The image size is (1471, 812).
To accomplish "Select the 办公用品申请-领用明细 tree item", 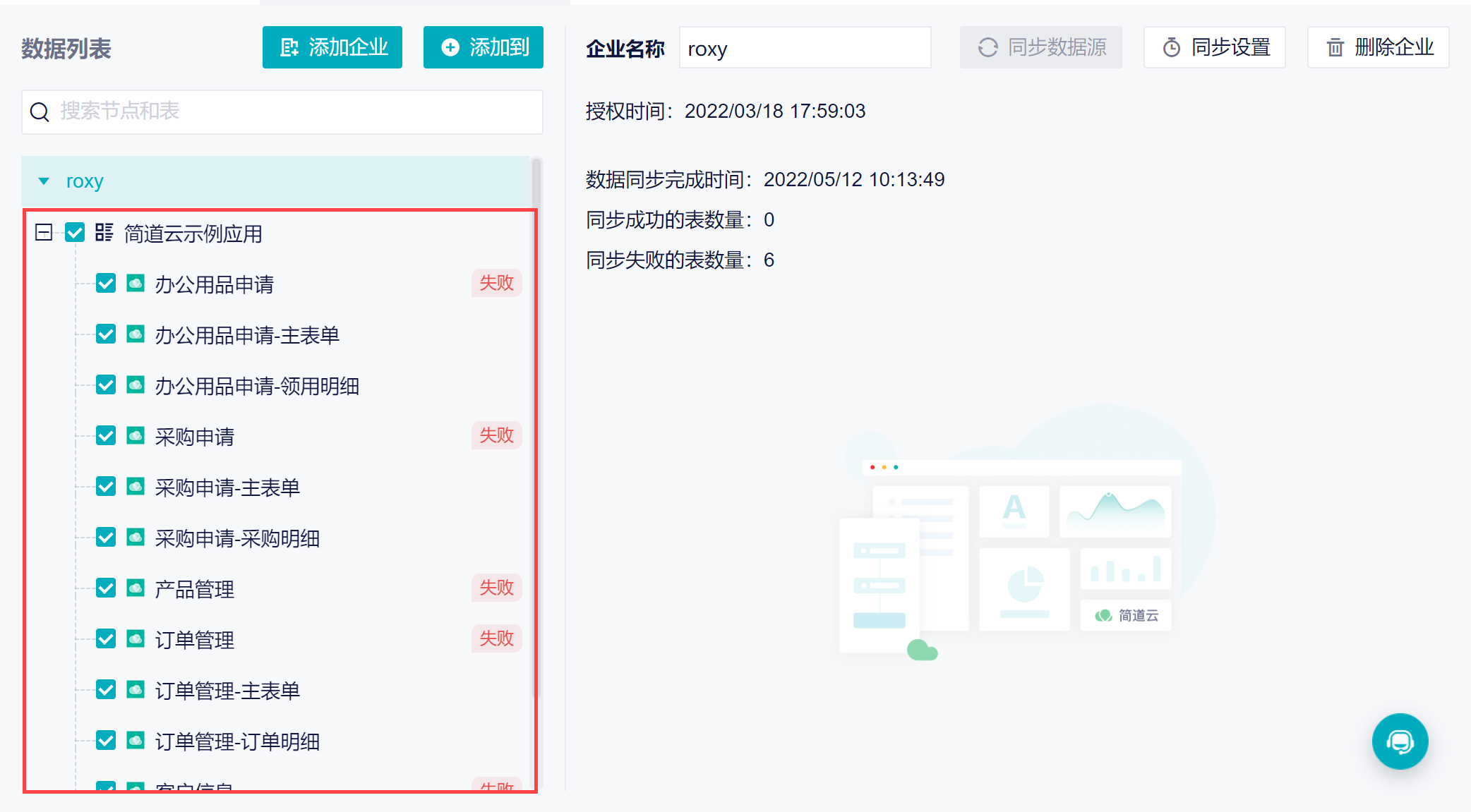I will (257, 386).
